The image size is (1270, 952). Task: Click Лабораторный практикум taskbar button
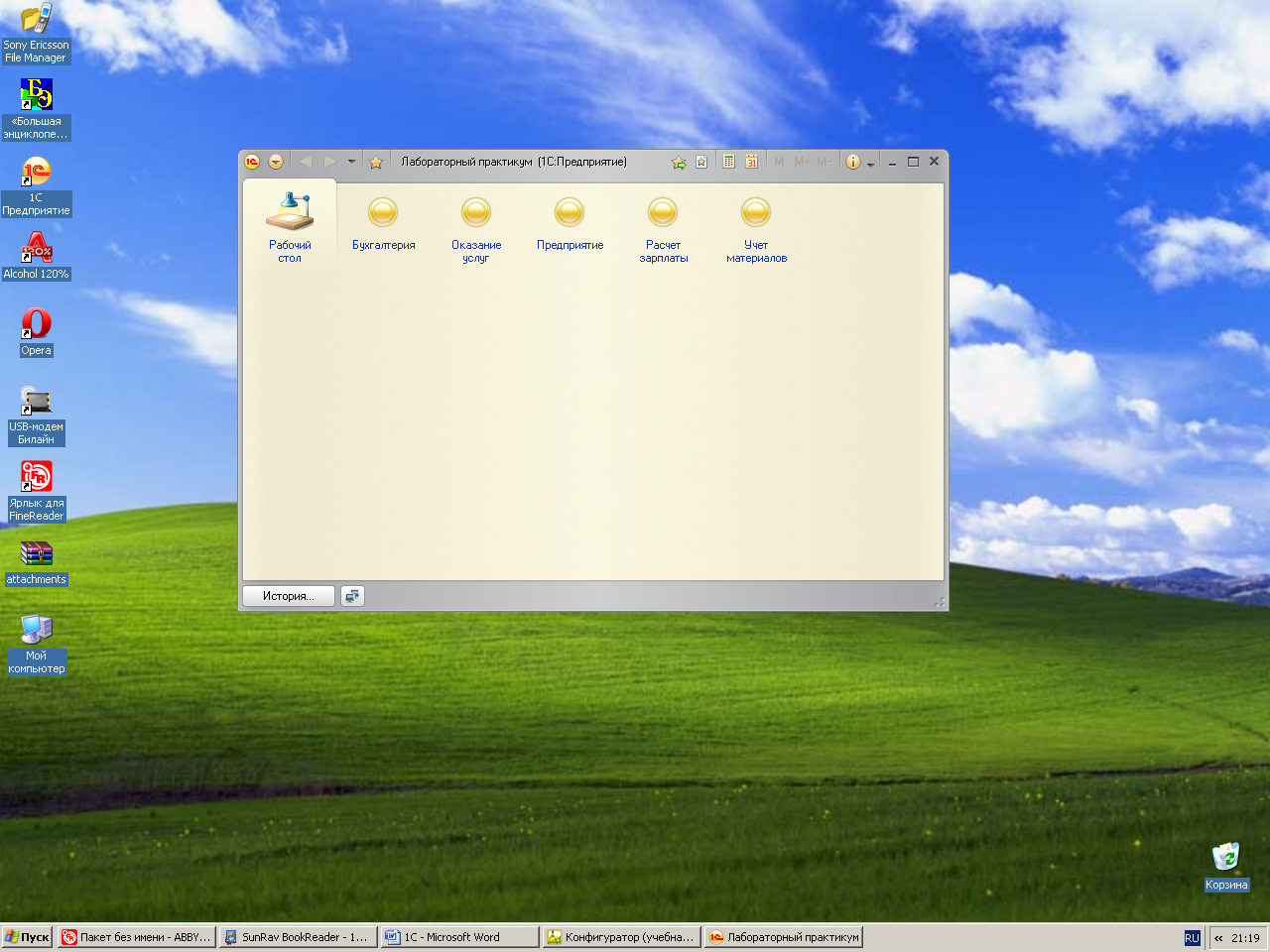click(x=784, y=937)
